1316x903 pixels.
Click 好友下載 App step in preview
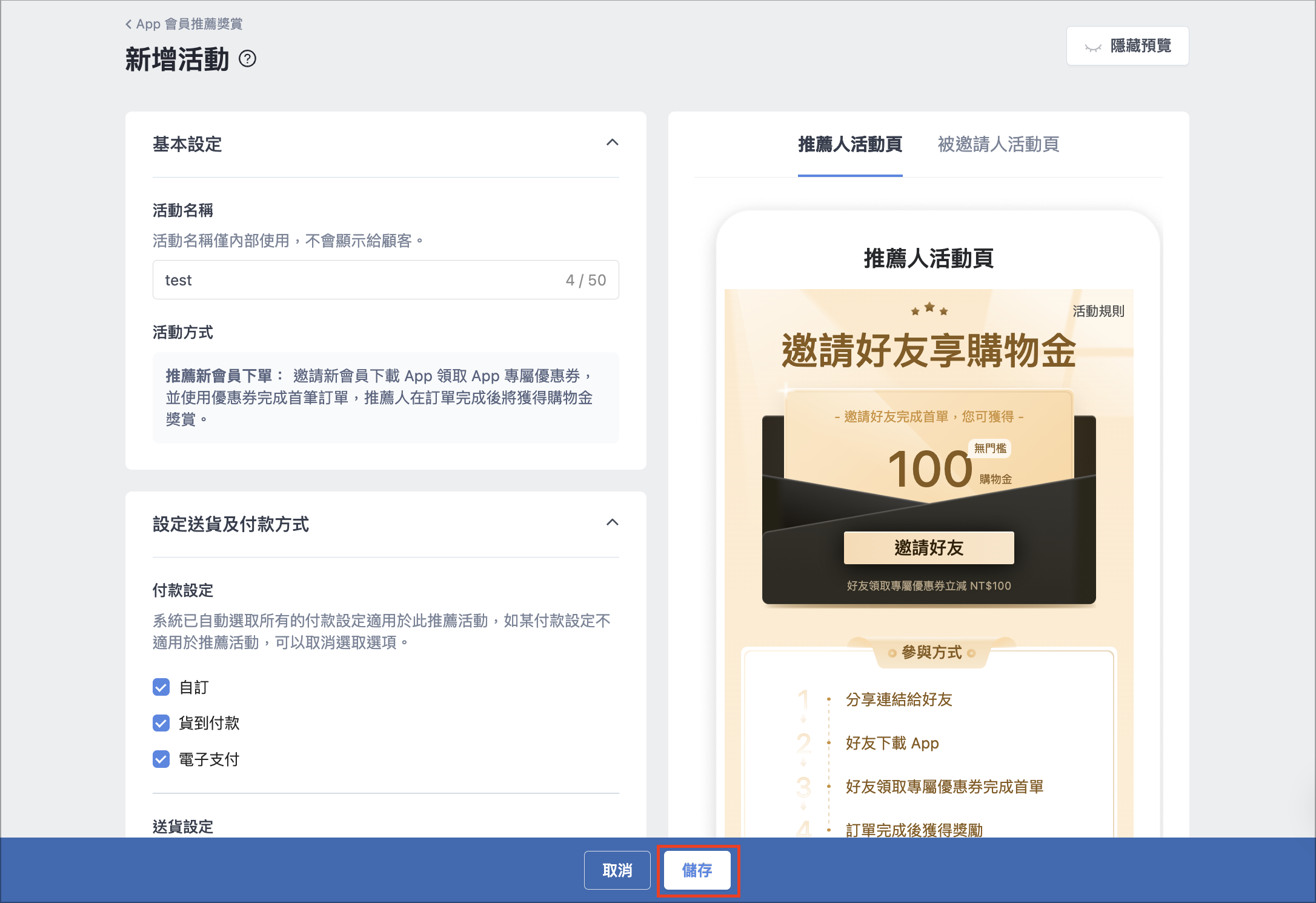(x=892, y=743)
